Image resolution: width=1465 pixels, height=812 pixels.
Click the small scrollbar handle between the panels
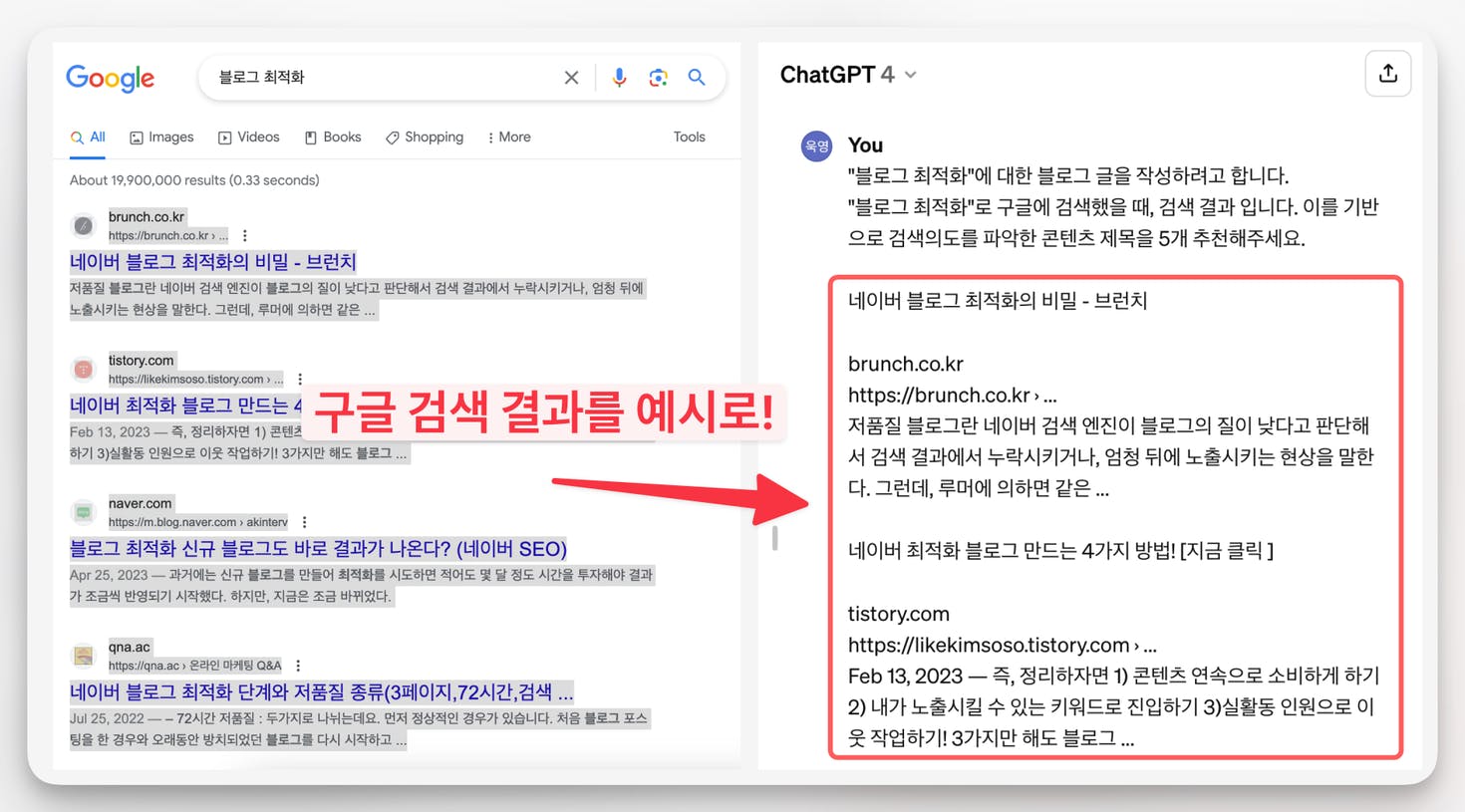[774, 538]
